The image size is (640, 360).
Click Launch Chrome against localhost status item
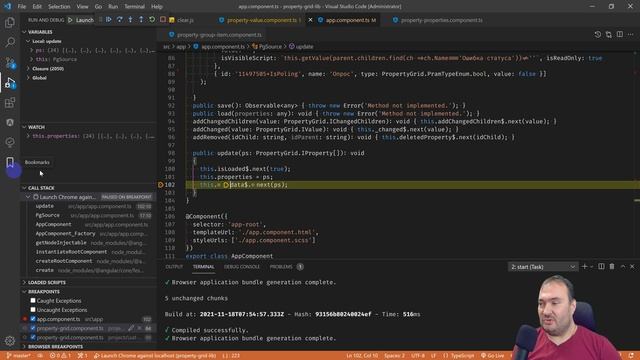click(155, 356)
